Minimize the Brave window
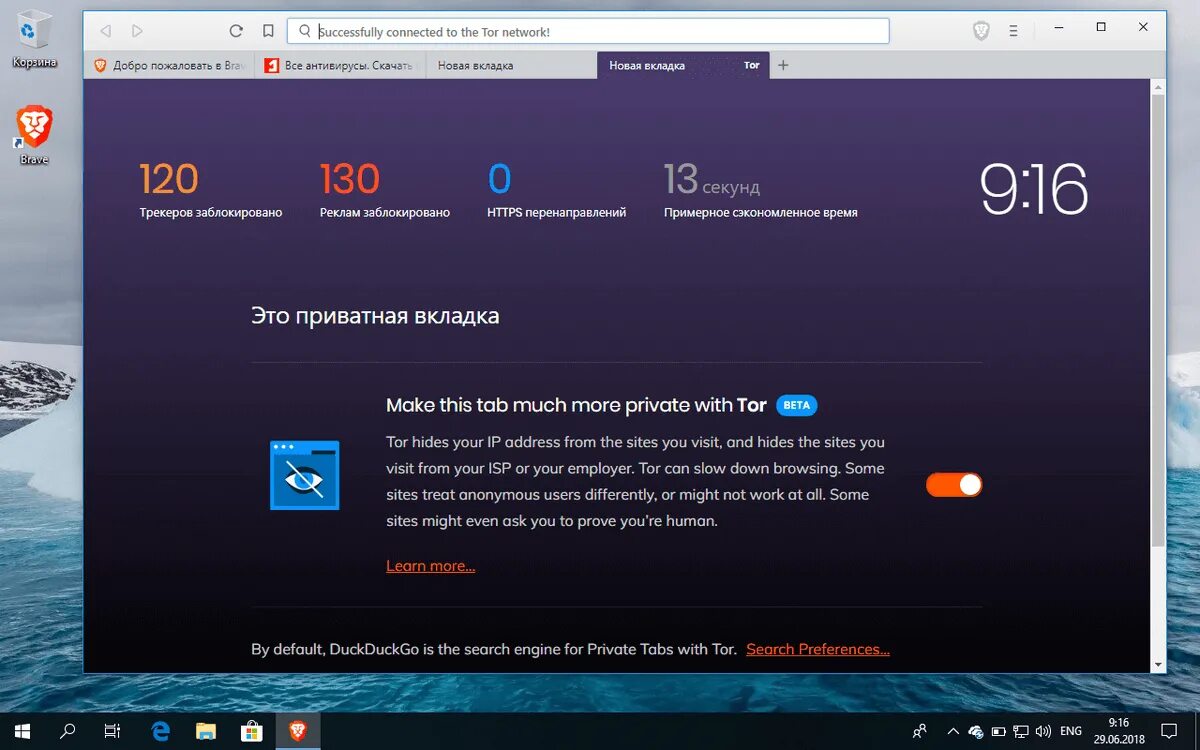This screenshot has width=1200, height=750. [1059, 27]
